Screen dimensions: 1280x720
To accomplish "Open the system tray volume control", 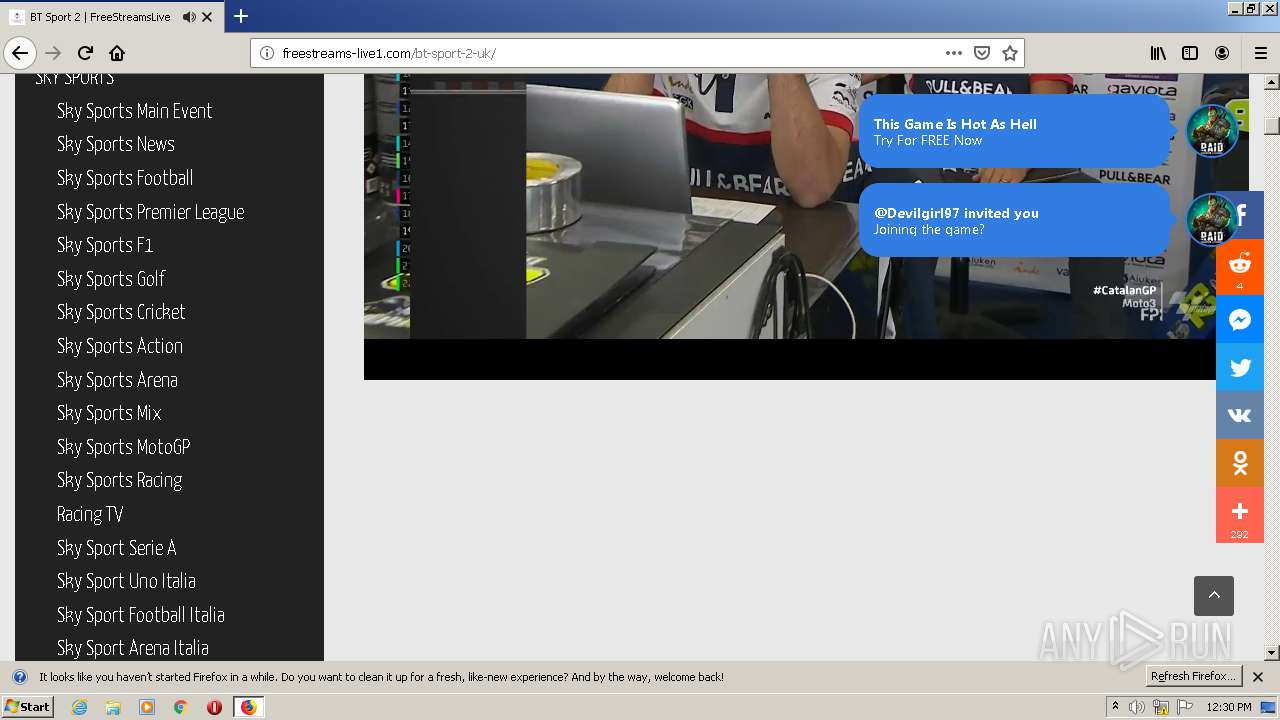I will pos(1137,707).
